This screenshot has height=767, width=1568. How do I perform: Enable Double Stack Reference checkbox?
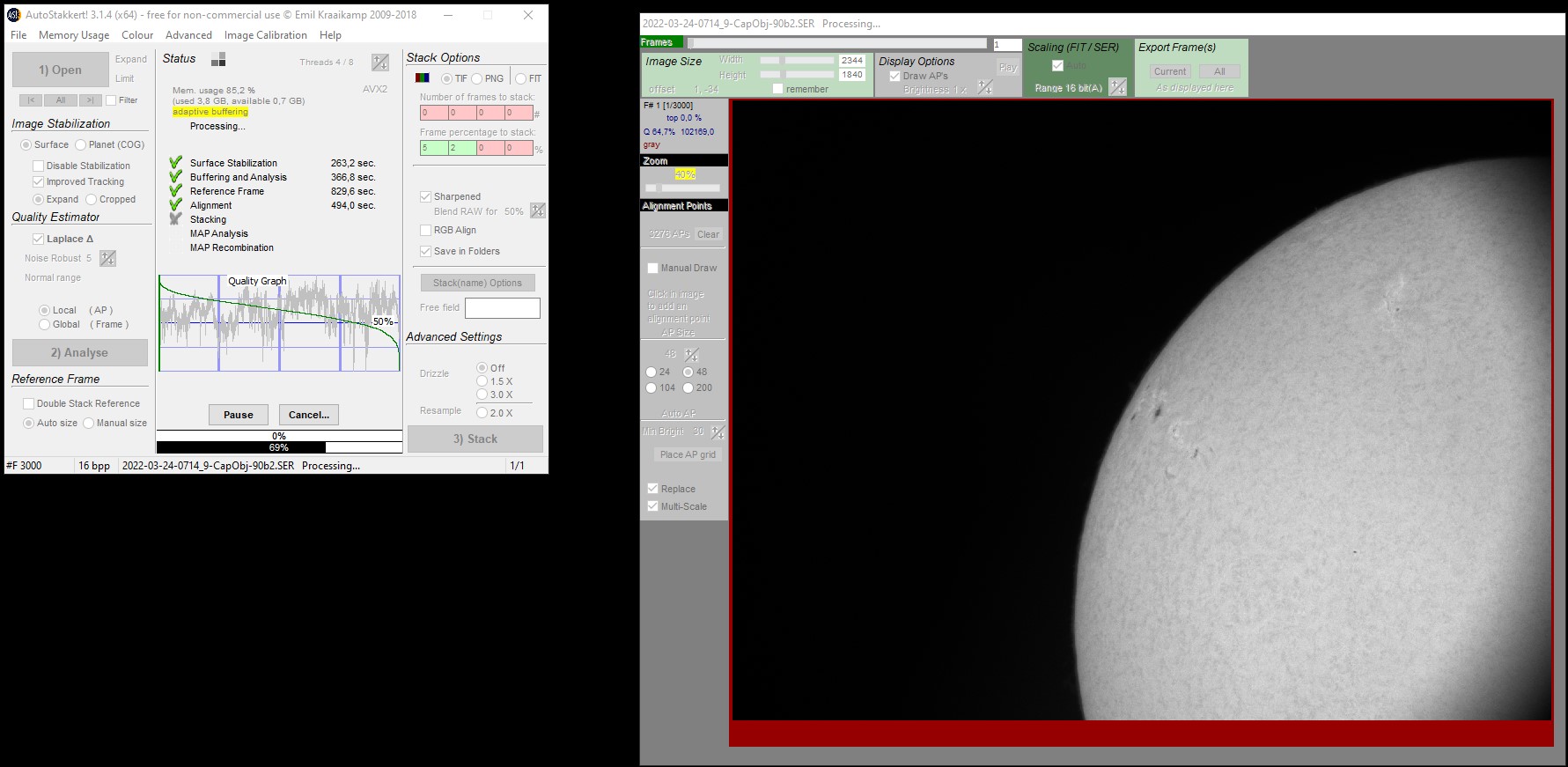[28, 403]
